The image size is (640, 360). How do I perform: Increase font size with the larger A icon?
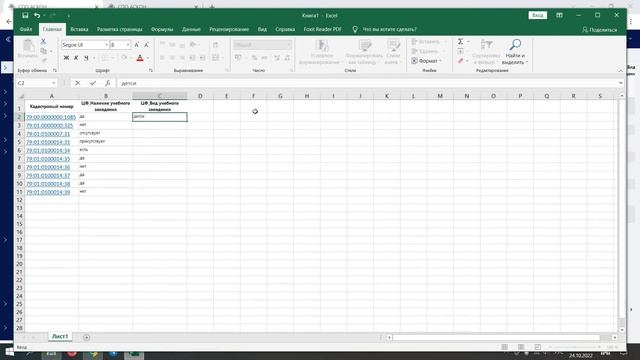(x=137, y=44)
